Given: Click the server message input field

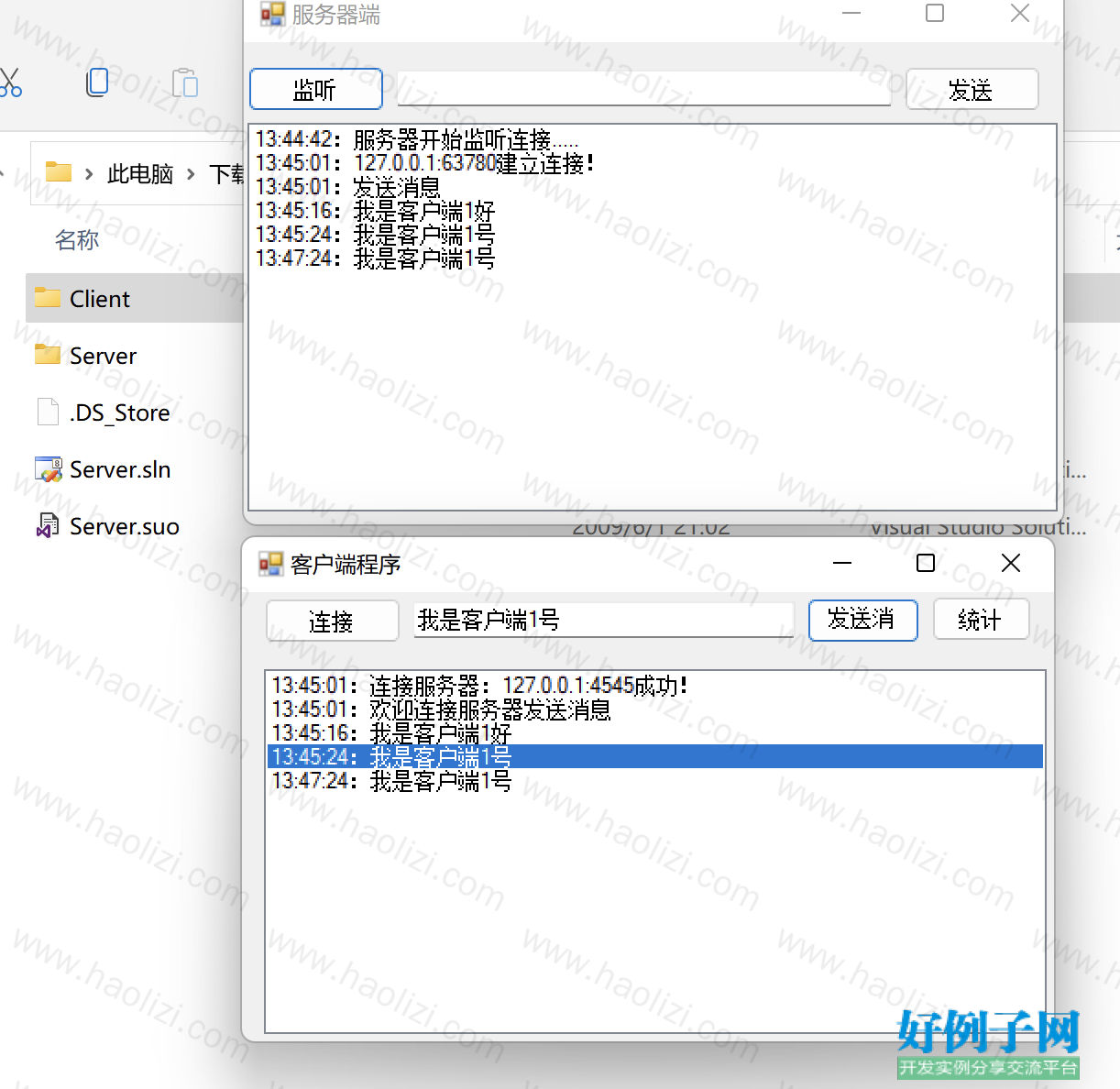Looking at the screenshot, I should coord(643,89).
